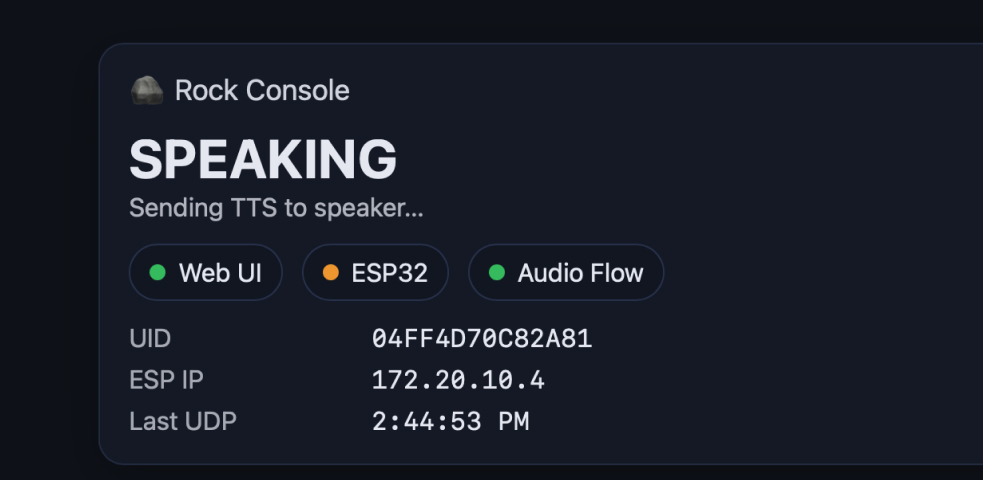
Task: Select the ESP32 status pill
Action: [375, 273]
